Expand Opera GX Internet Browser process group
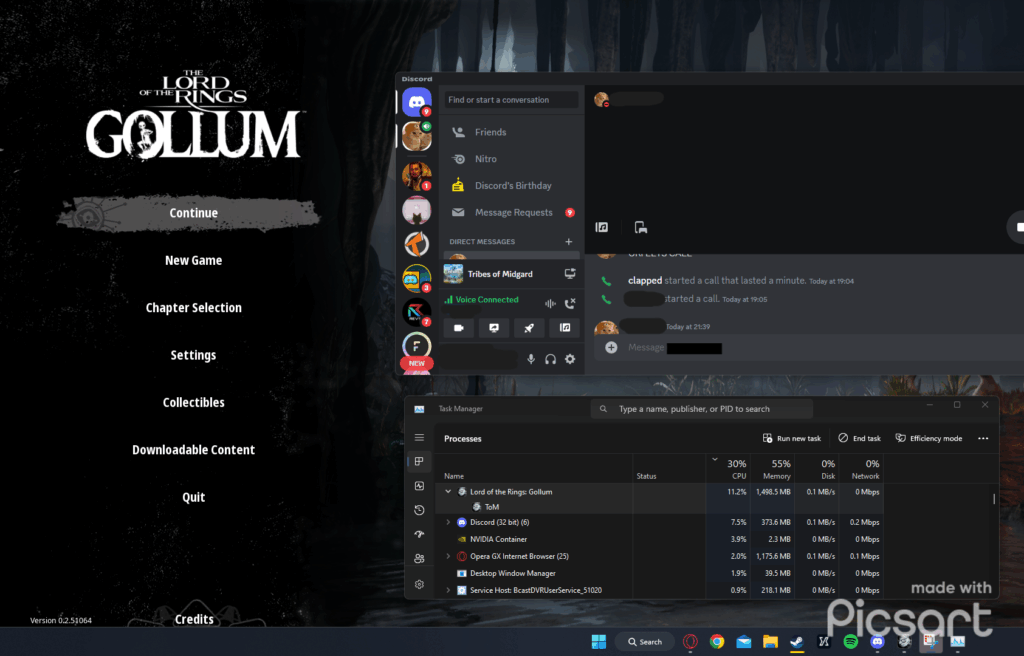Screen dimensions: 1024x656 (448, 556)
